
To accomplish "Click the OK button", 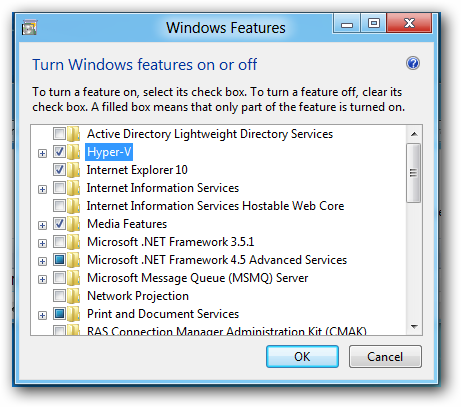I will 302,357.
